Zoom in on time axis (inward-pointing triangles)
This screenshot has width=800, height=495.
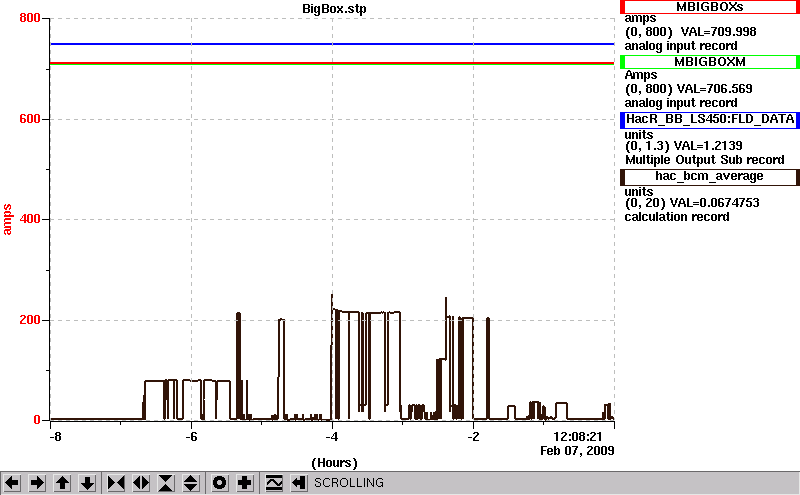coord(116,483)
